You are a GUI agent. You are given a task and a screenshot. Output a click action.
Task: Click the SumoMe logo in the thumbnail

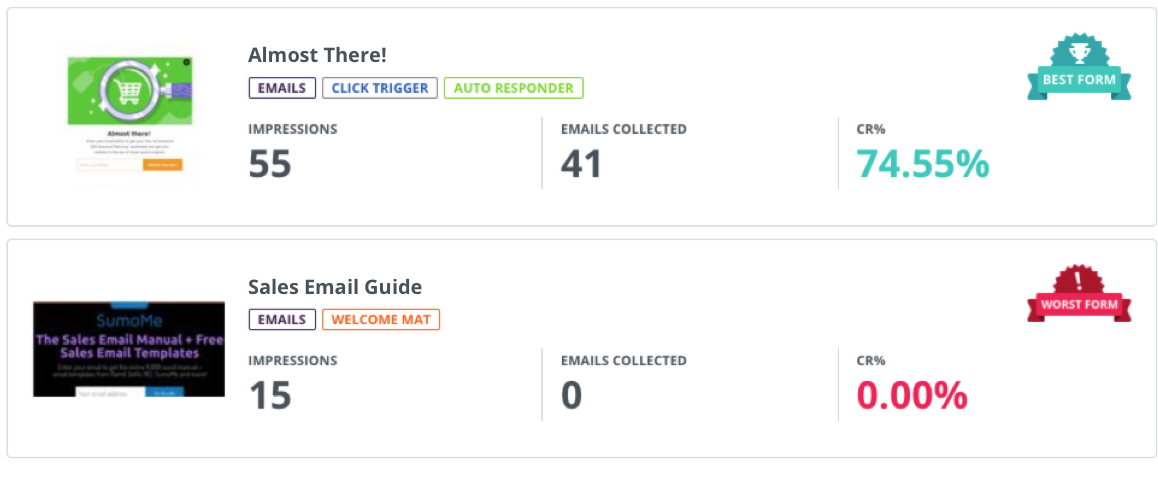(128, 321)
